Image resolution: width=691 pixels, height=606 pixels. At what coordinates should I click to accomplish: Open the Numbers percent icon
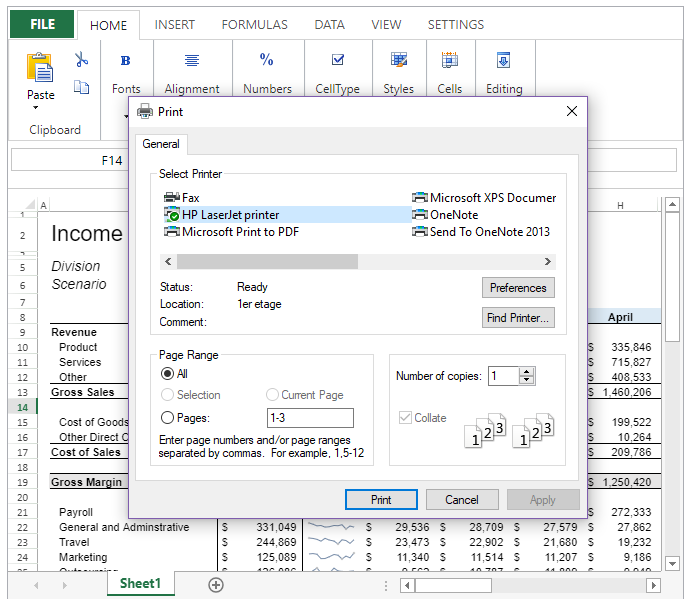[x=267, y=61]
